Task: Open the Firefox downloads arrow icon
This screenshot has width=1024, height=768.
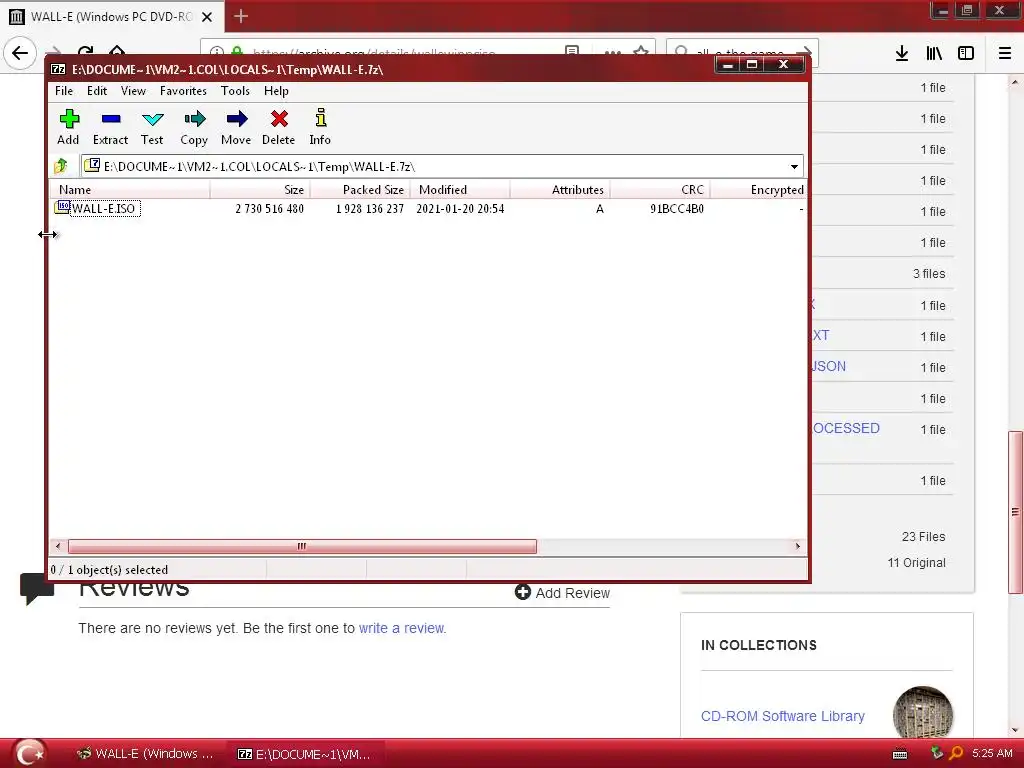Action: click(x=902, y=53)
